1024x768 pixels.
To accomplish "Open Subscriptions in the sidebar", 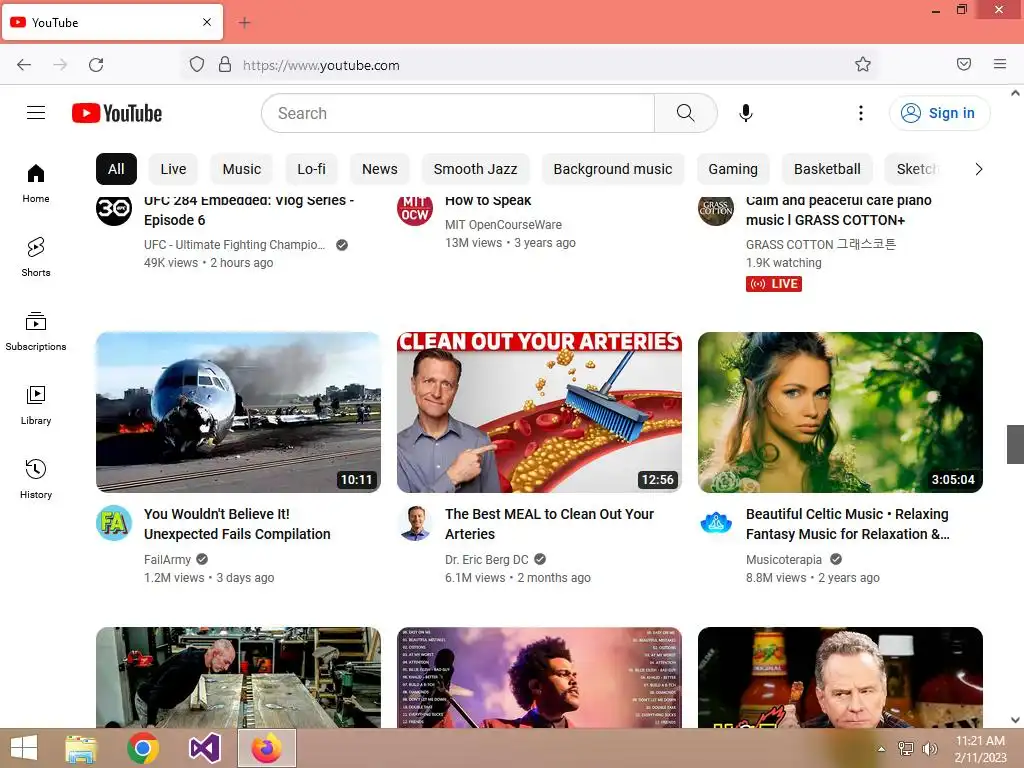I will 36,331.
